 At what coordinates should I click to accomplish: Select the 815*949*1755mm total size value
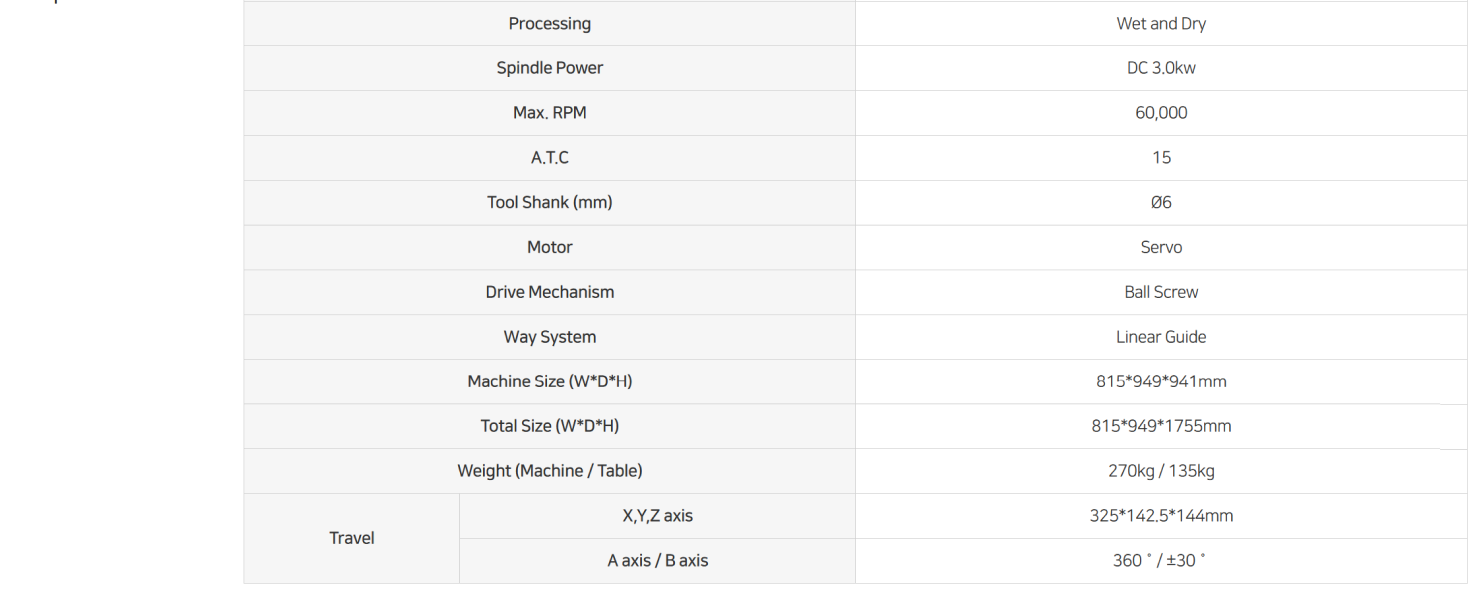[1161, 426]
